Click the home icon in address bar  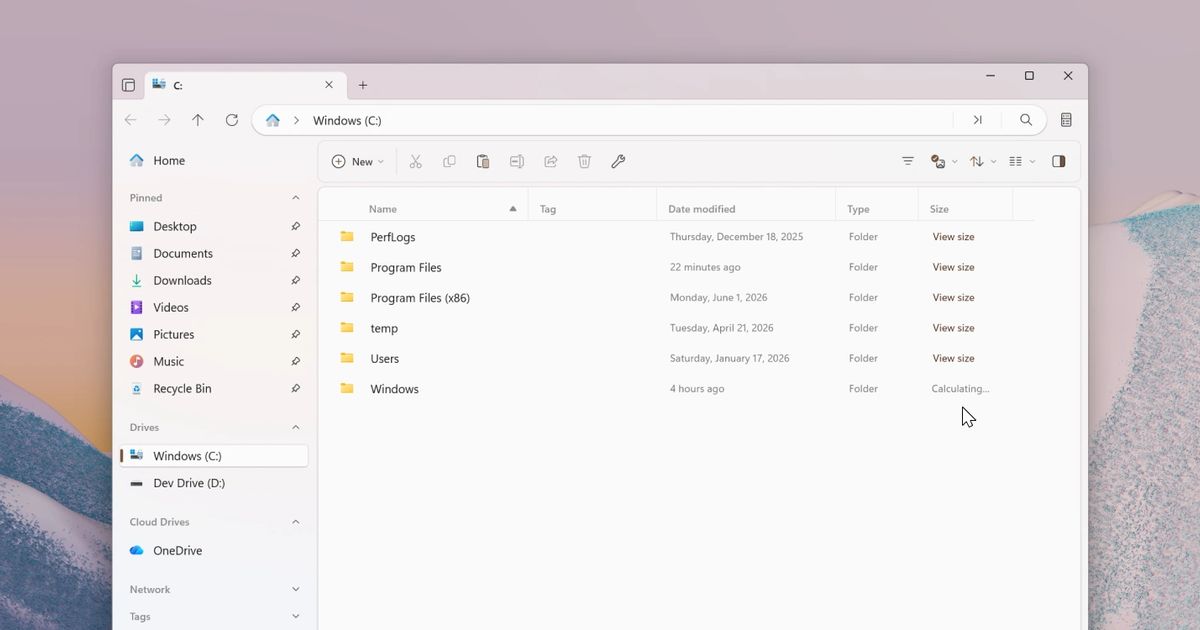(273, 120)
